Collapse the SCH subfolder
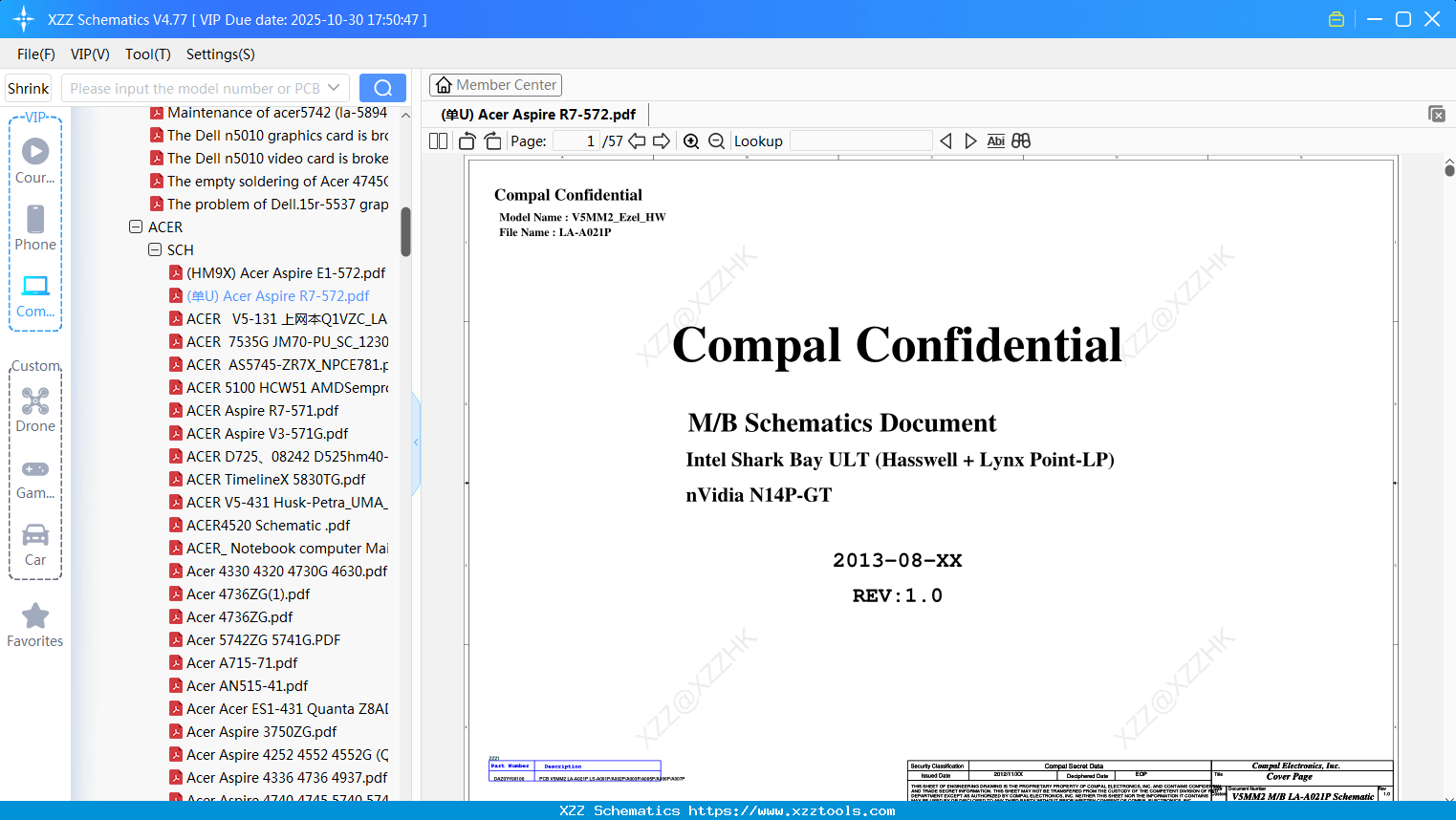The height and width of the screenshot is (820, 1456). (x=155, y=250)
